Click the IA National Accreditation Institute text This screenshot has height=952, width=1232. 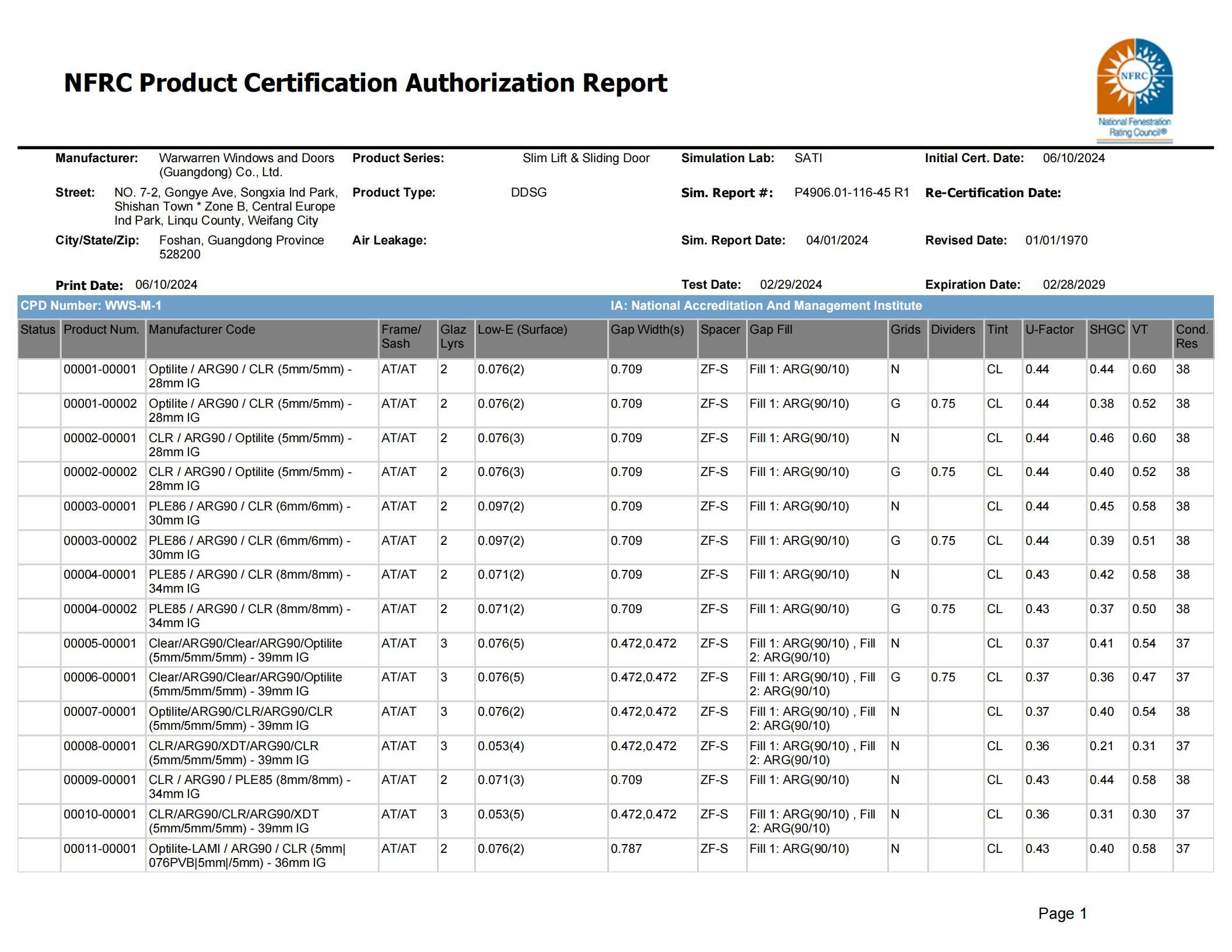[766, 306]
